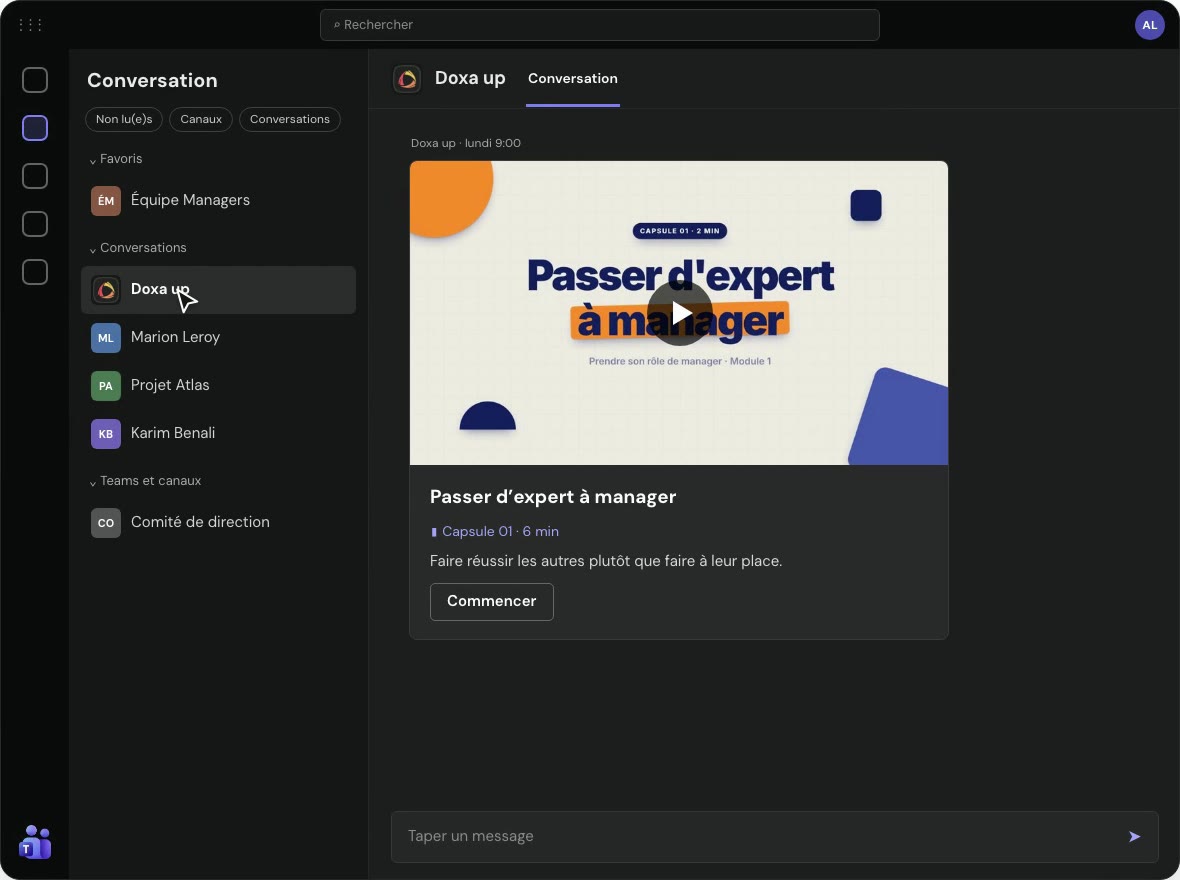Open the AL profile avatar

pyautogui.click(x=1149, y=25)
